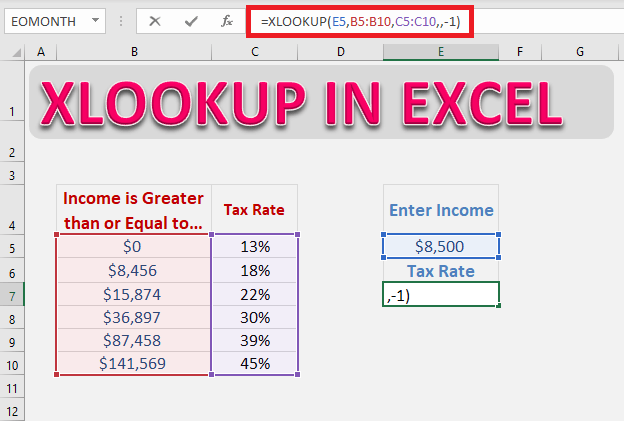Click the active cell showing ,-1)

point(441,294)
